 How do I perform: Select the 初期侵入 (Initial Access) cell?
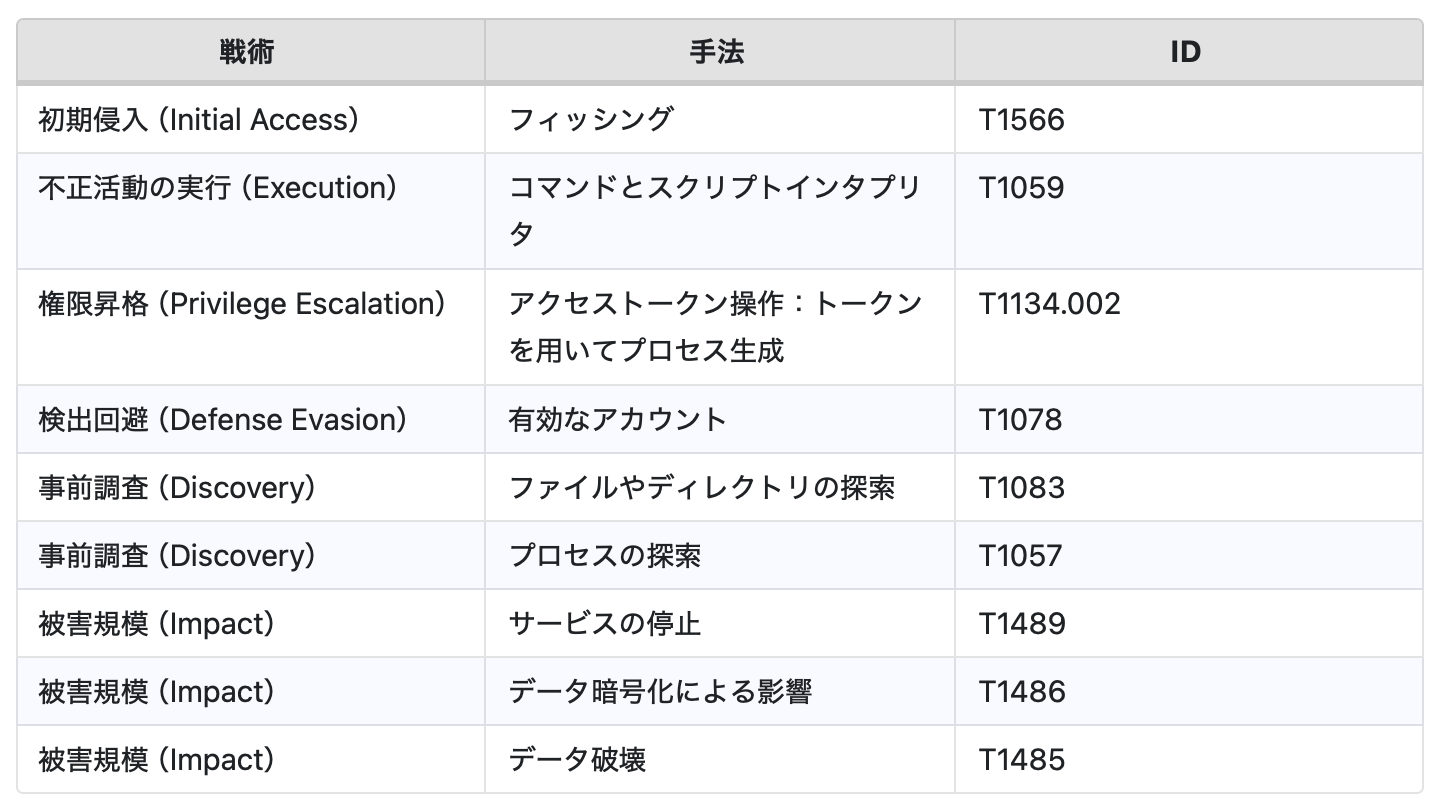tap(199, 120)
